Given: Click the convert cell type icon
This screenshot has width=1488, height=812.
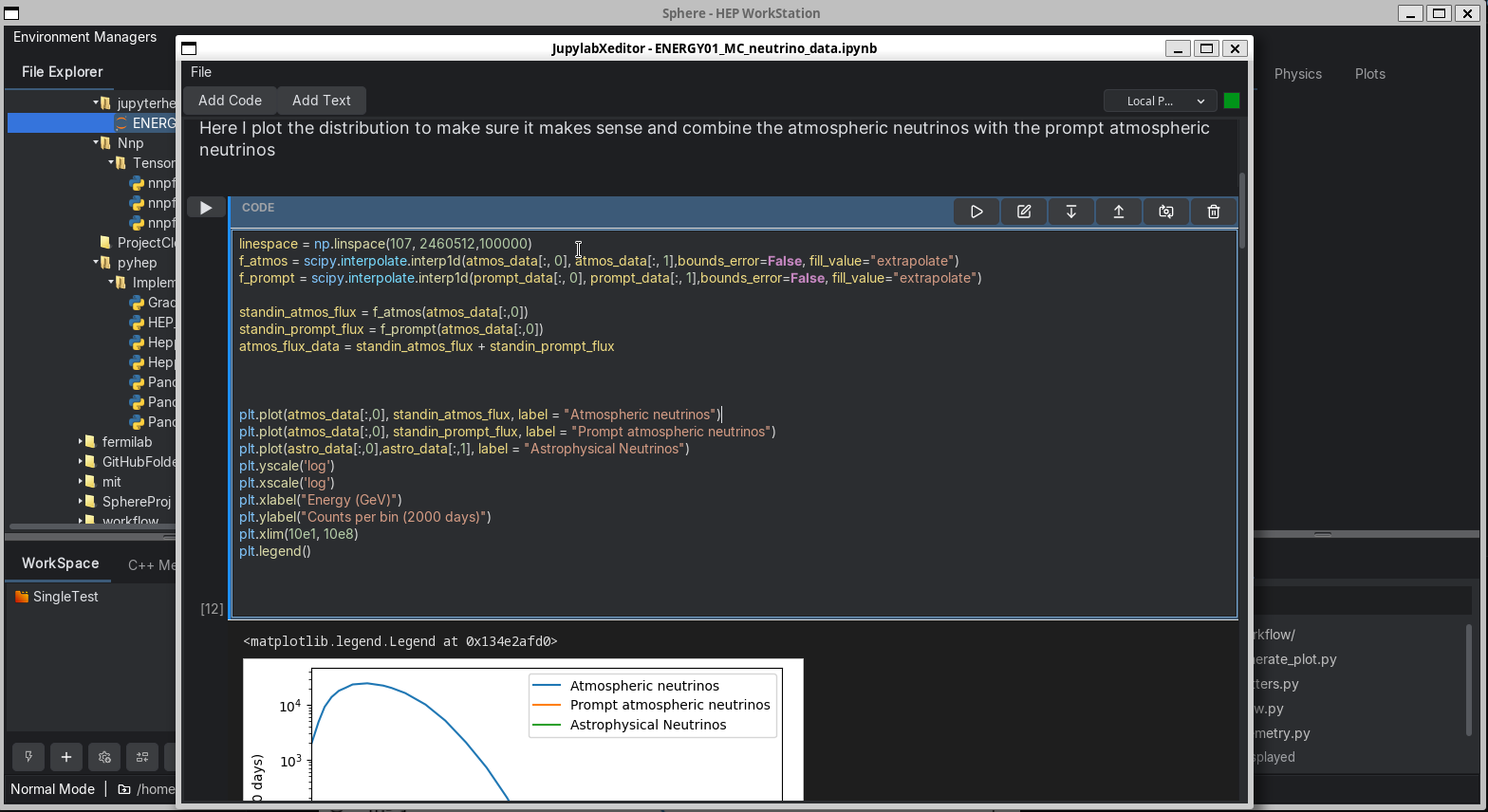Looking at the screenshot, I should (x=1166, y=212).
